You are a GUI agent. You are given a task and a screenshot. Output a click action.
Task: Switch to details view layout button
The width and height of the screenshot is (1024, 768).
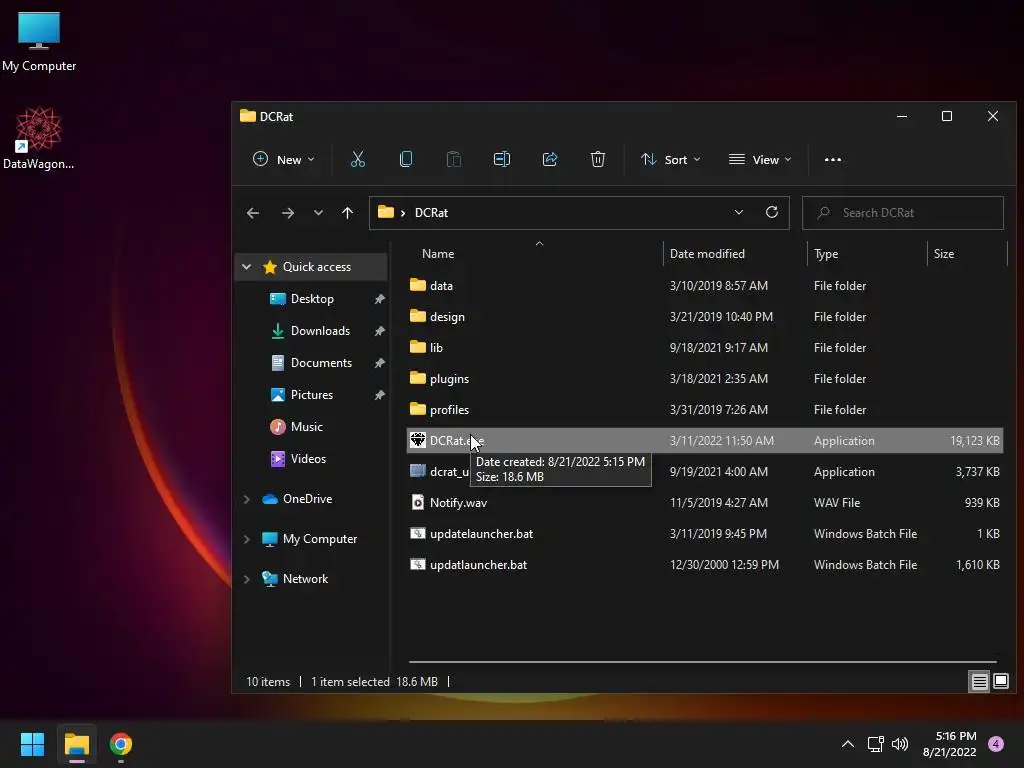coord(980,682)
